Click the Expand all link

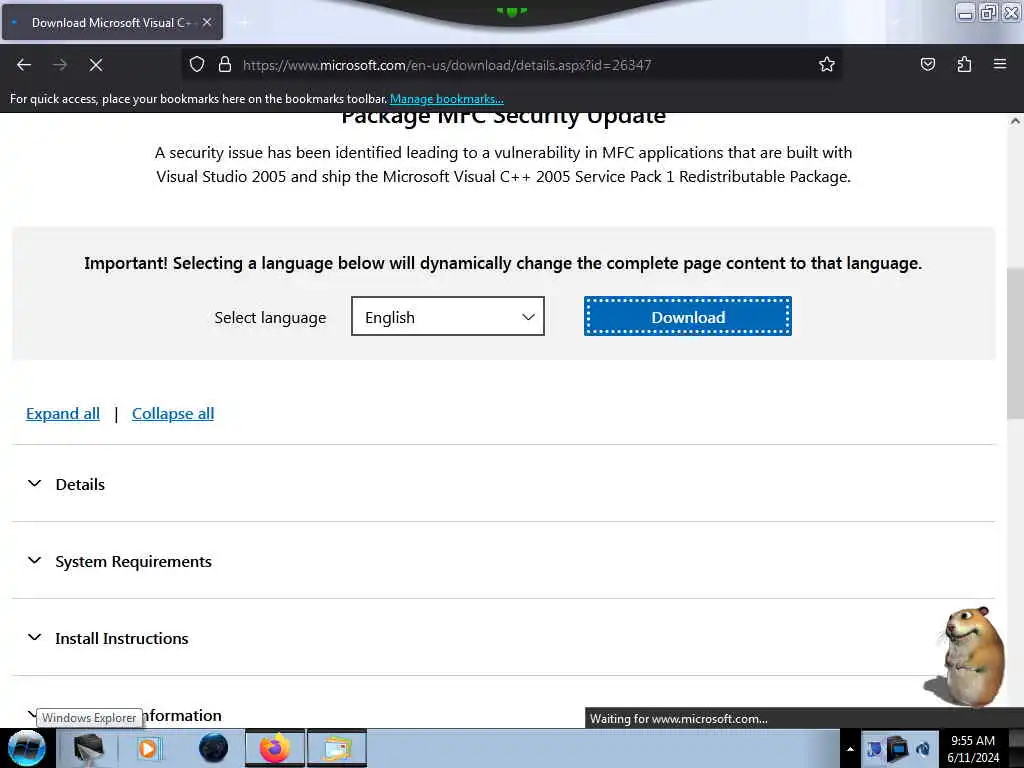pyautogui.click(x=63, y=413)
